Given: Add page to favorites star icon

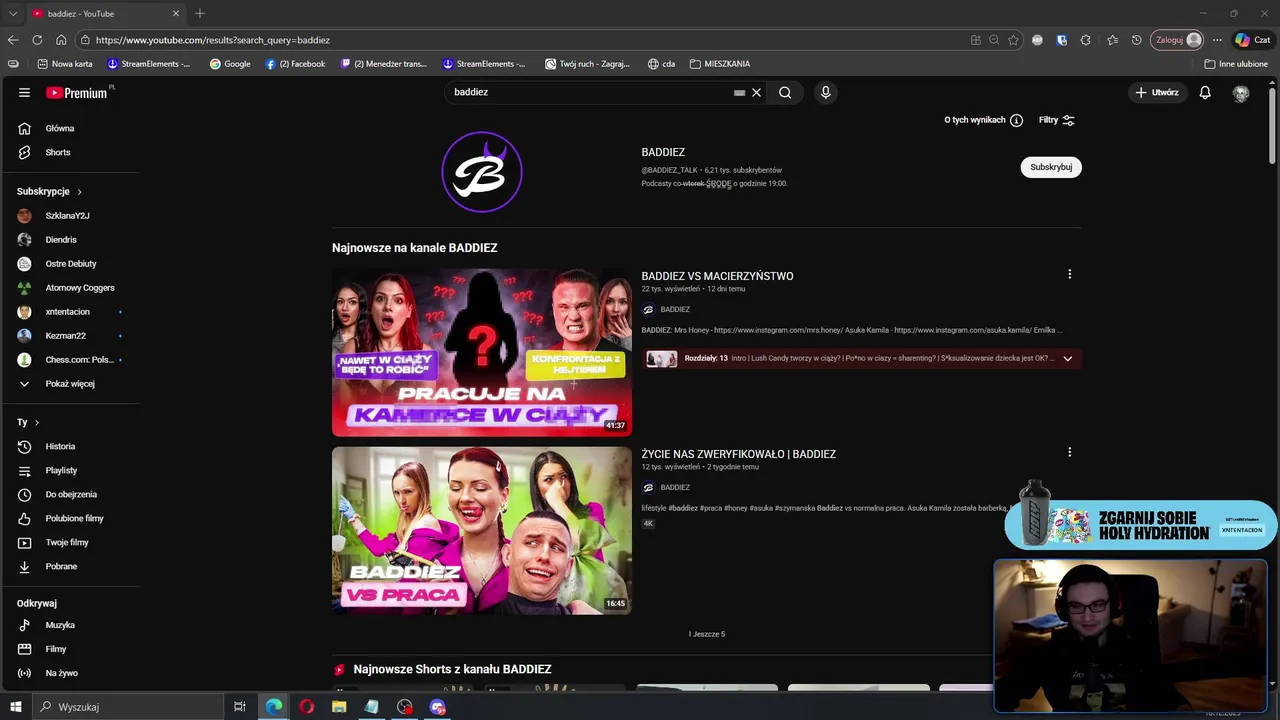Looking at the screenshot, I should 1013,40.
